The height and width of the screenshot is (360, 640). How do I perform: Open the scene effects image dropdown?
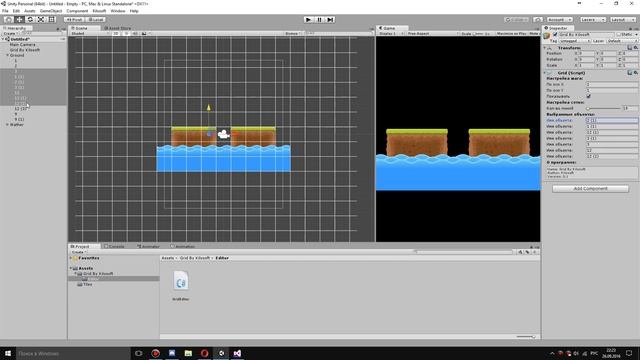pyautogui.click(x=145, y=33)
